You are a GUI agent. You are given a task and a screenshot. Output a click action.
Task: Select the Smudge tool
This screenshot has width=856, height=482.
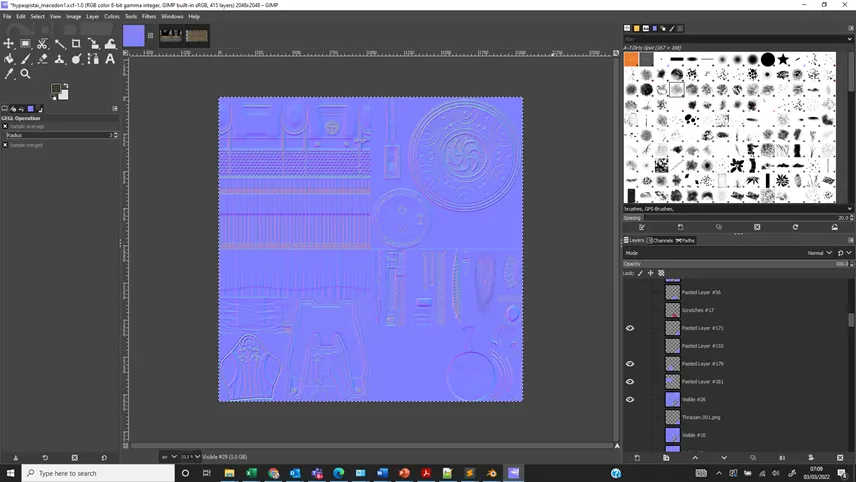pos(76,58)
